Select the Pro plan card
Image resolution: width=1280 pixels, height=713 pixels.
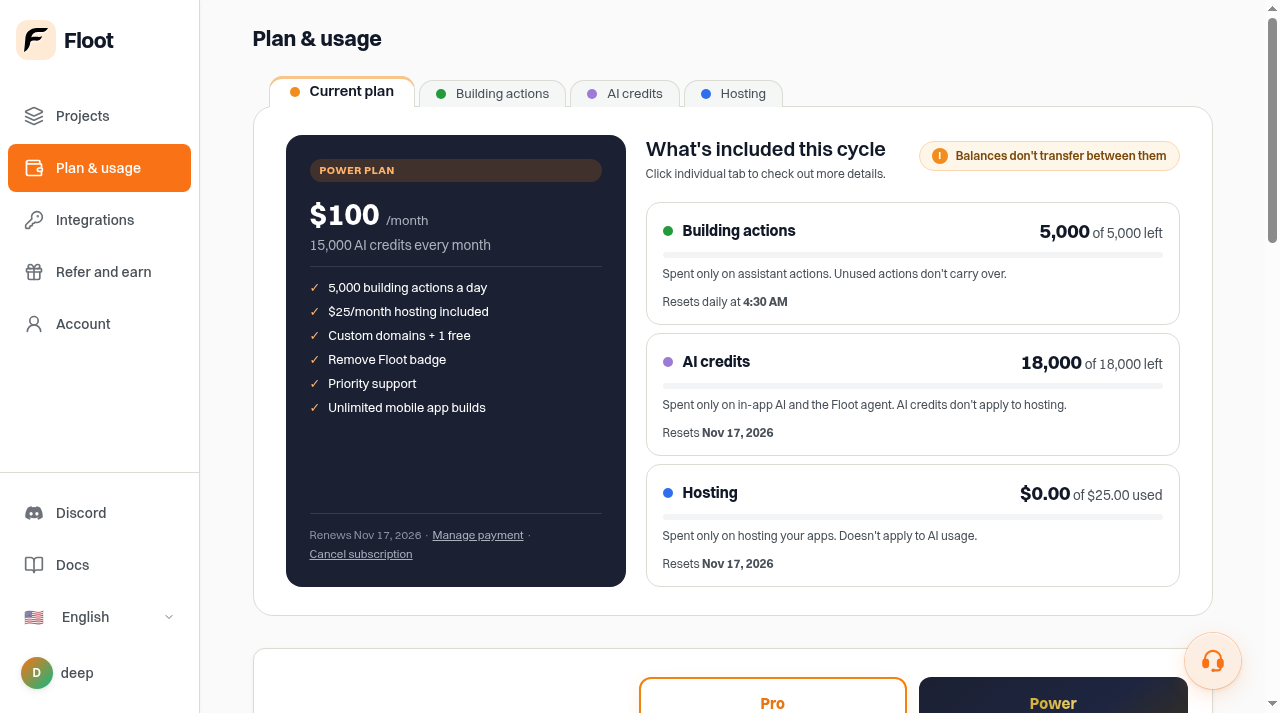click(x=773, y=696)
